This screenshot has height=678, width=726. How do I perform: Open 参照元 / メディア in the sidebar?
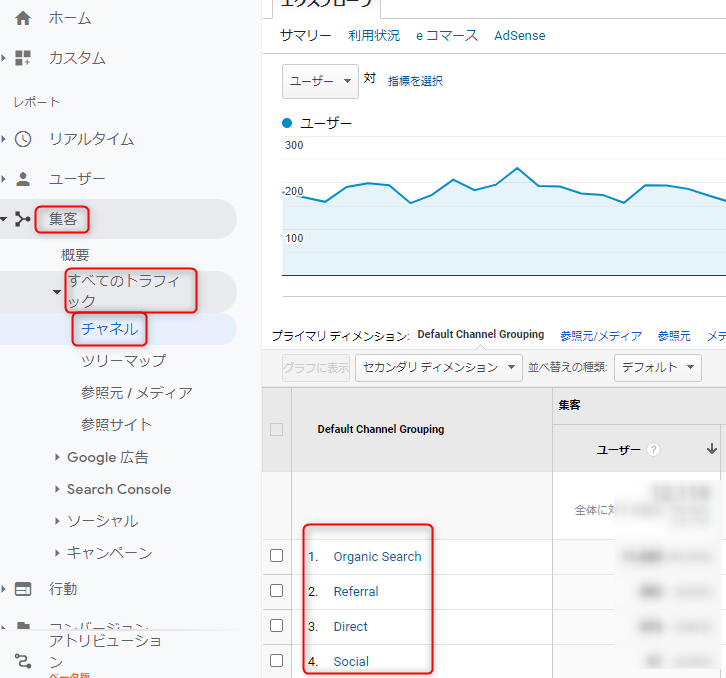pos(137,393)
